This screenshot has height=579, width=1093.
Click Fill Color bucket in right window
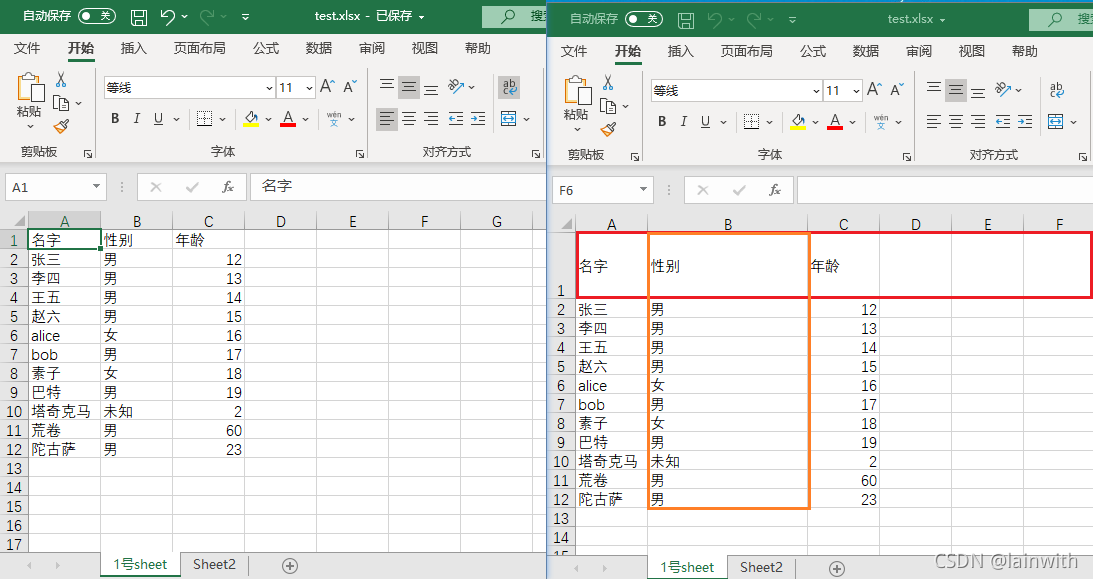[798, 121]
